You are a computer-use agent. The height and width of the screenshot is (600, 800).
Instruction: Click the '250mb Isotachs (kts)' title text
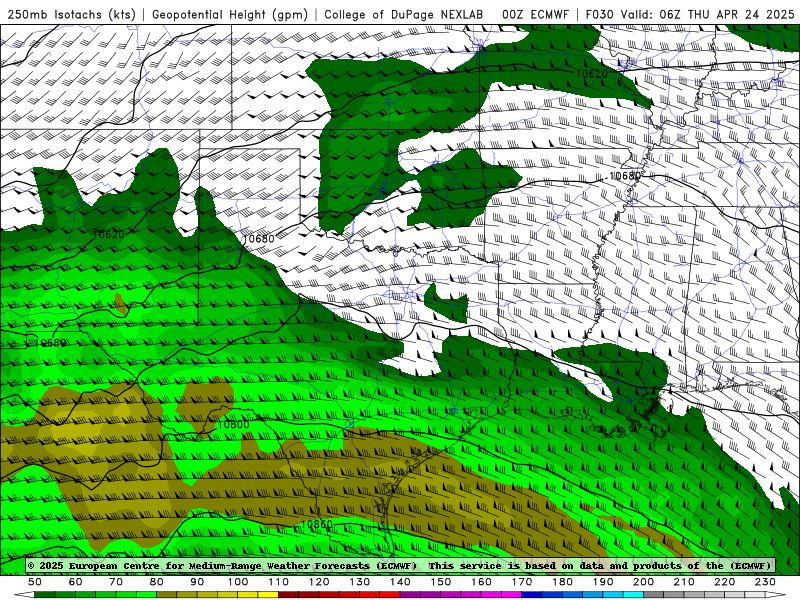(71, 14)
